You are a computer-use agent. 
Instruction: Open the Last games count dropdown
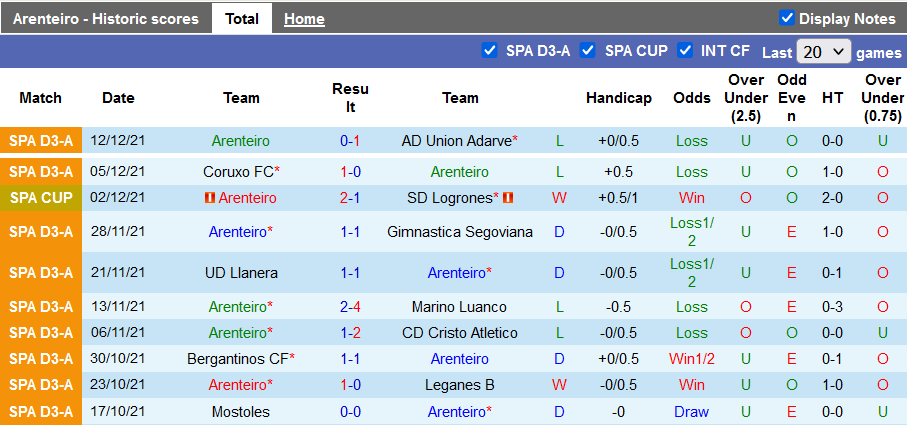point(825,52)
